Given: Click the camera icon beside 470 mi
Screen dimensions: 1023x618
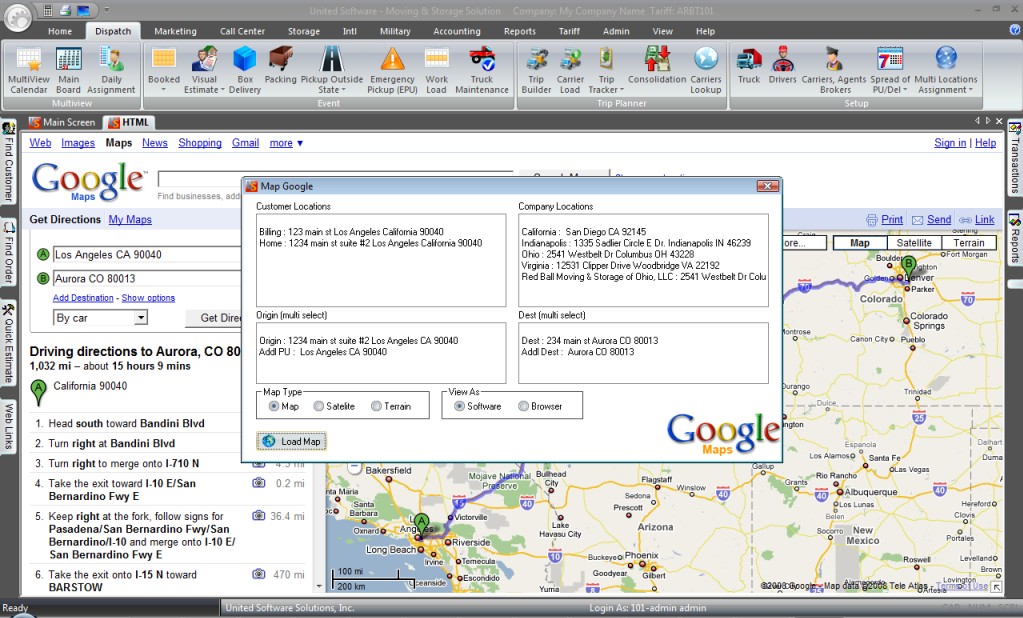Looking at the screenshot, I should (x=259, y=574).
